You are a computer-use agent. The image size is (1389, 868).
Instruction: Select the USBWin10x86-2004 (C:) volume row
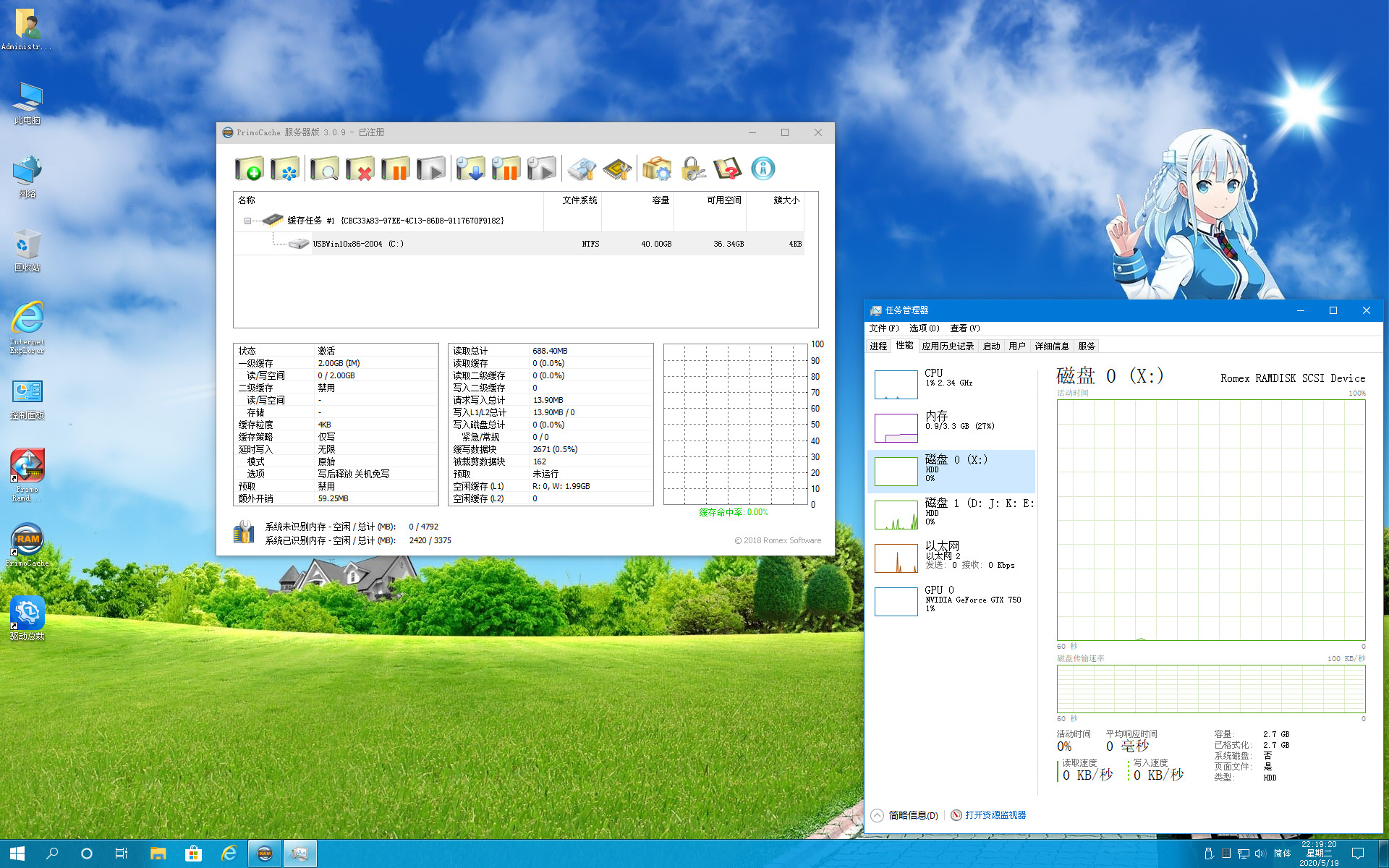point(519,244)
